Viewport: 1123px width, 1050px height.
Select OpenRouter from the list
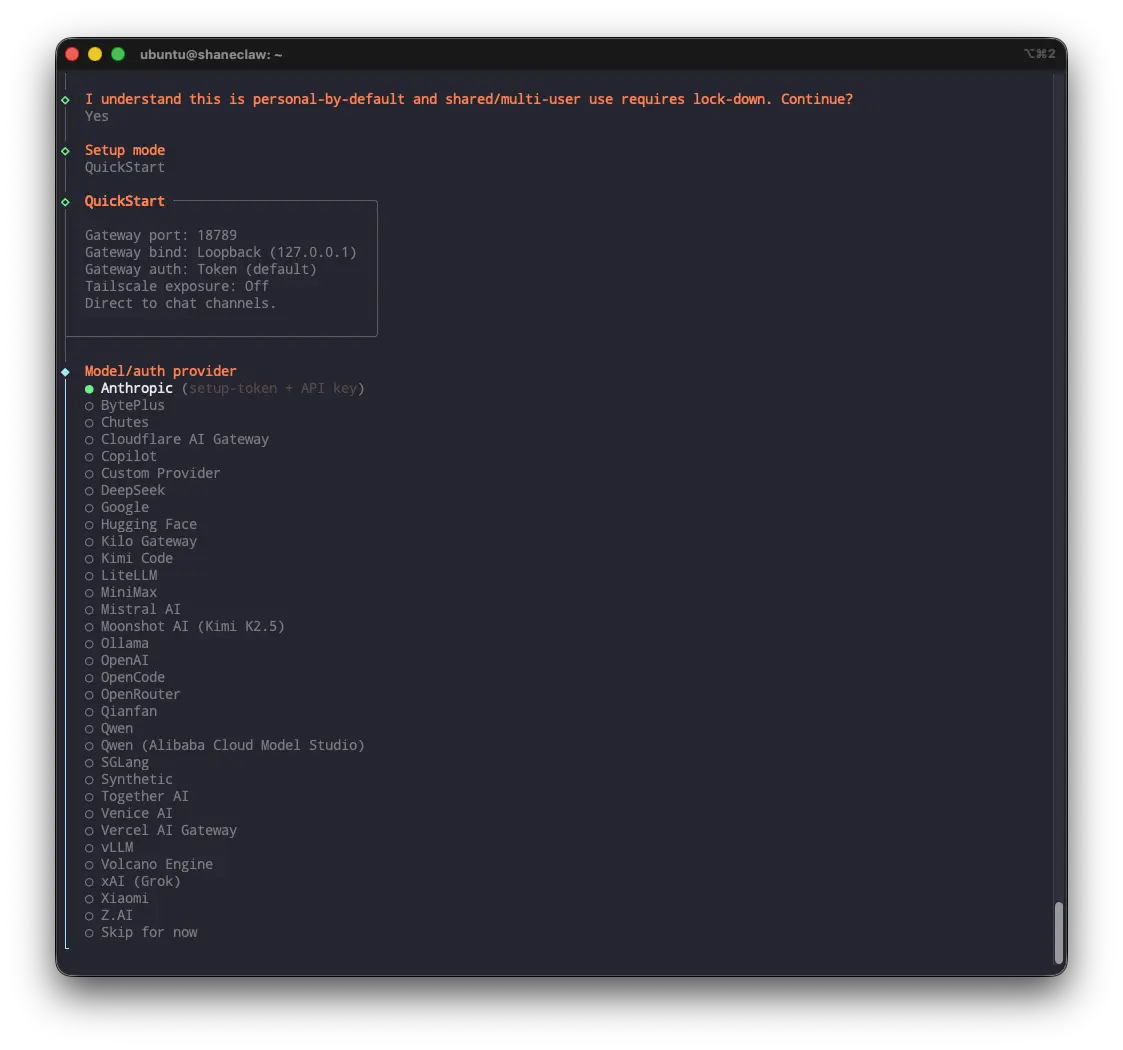pos(132,695)
